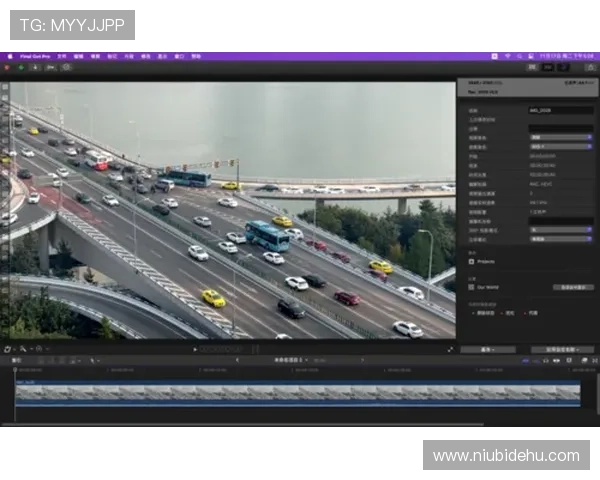Expand viewer to full screen with arrows icon
Screen dimensions: 600x480
pos(450,349)
